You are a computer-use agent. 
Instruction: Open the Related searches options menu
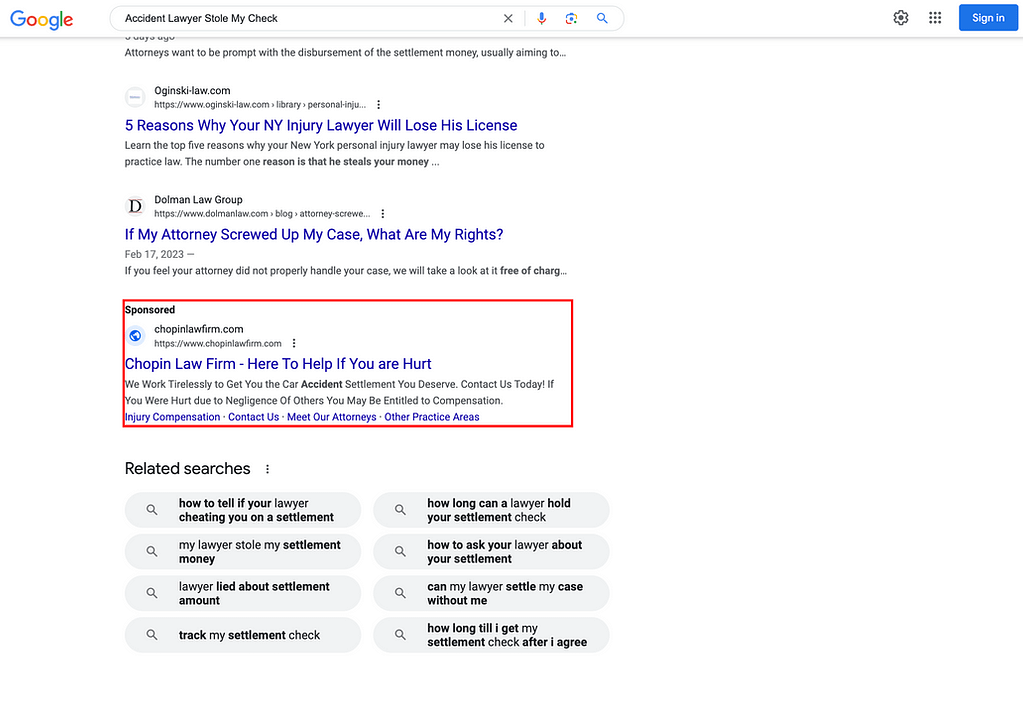coord(267,468)
